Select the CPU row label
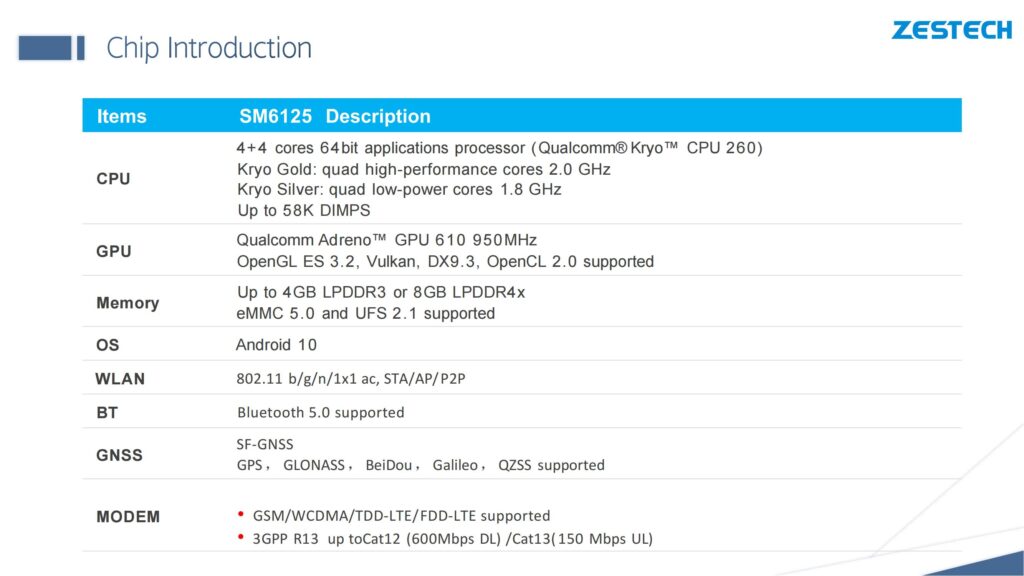The height and width of the screenshot is (576, 1024). click(x=113, y=179)
